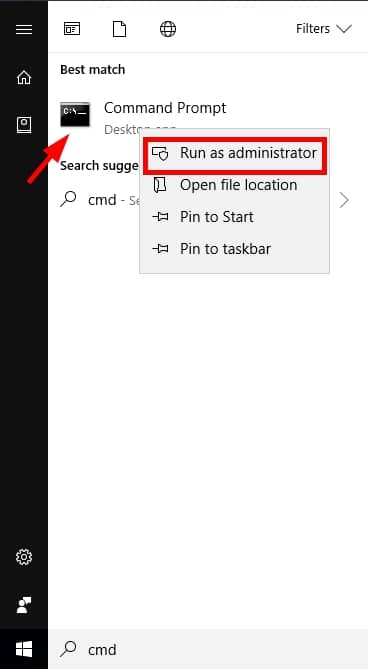Click the Command Prompt app icon
The height and width of the screenshot is (669, 368).
(x=75, y=114)
